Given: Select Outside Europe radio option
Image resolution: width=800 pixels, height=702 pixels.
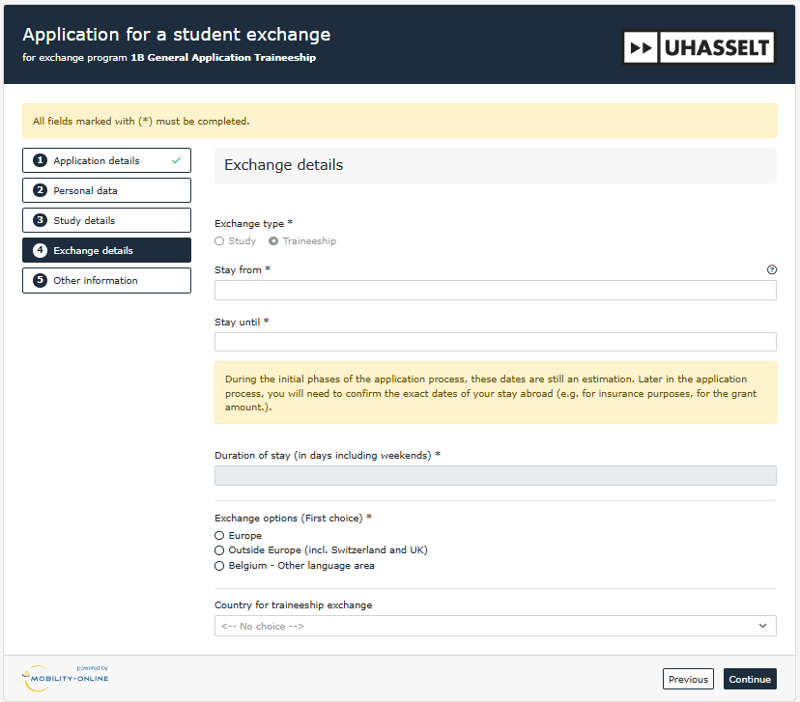Looking at the screenshot, I should [x=220, y=551].
